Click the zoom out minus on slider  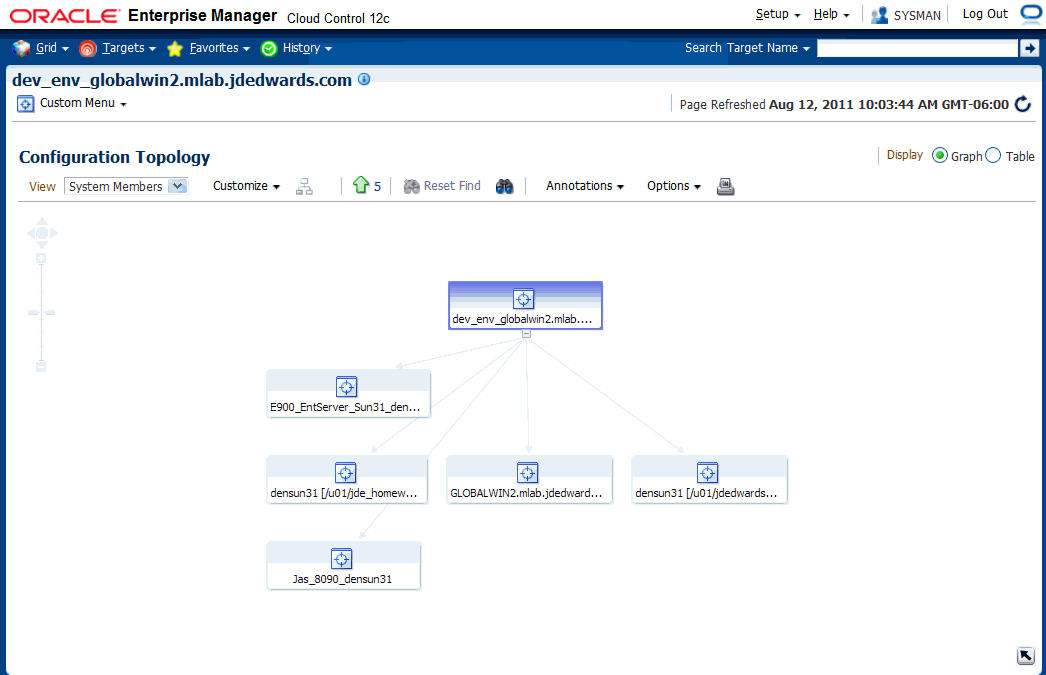pyautogui.click(x=41, y=367)
